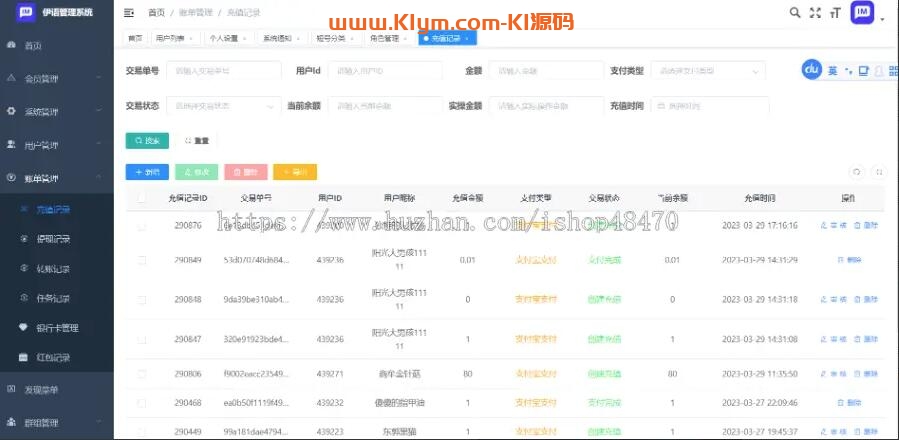Open 提现记录 via its sidebar icon
This screenshot has height=440, width=899.
click(24, 238)
